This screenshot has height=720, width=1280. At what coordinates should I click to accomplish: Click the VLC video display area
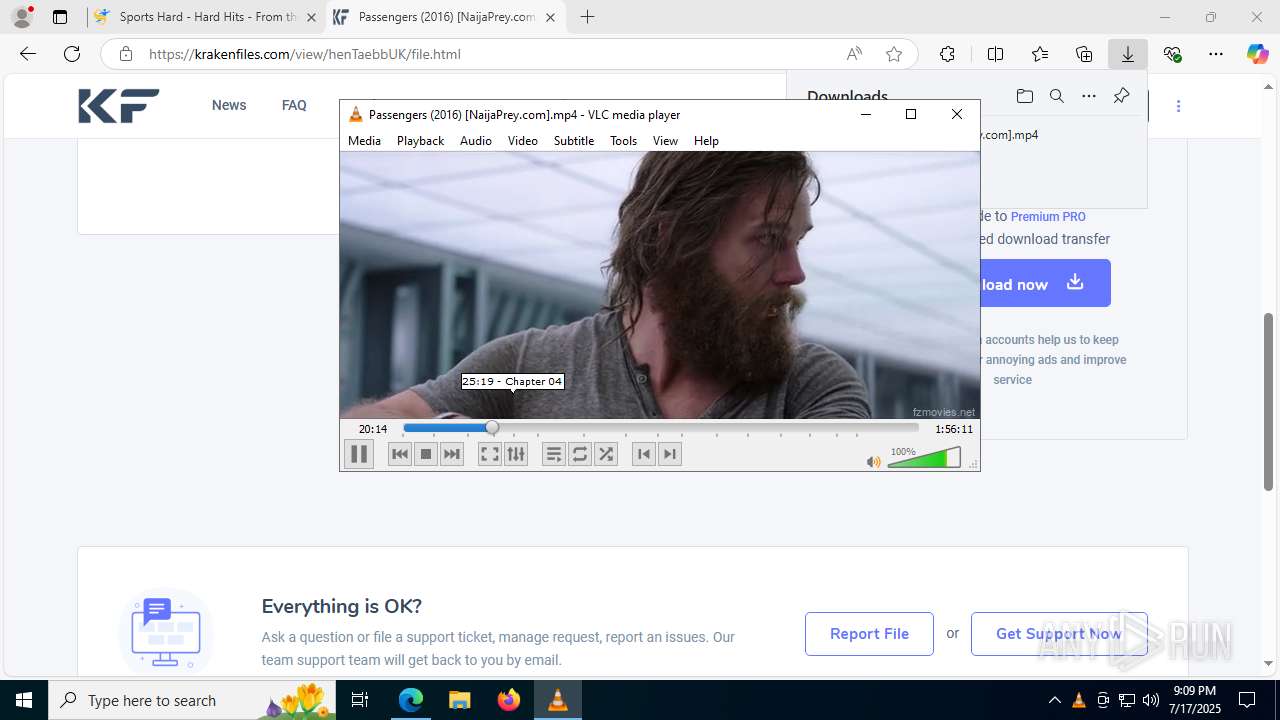point(660,285)
